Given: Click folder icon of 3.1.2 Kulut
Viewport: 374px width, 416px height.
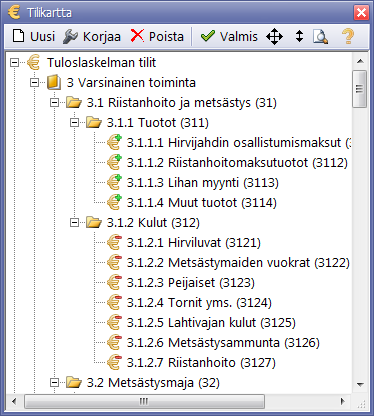Looking at the screenshot, I should 94,222.
